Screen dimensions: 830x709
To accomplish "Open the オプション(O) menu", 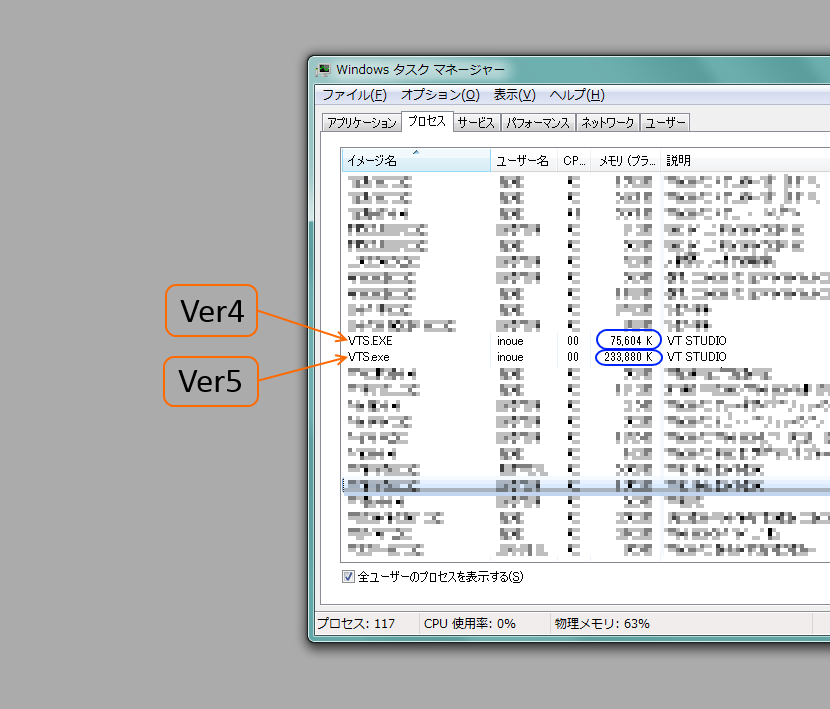I will [440, 95].
